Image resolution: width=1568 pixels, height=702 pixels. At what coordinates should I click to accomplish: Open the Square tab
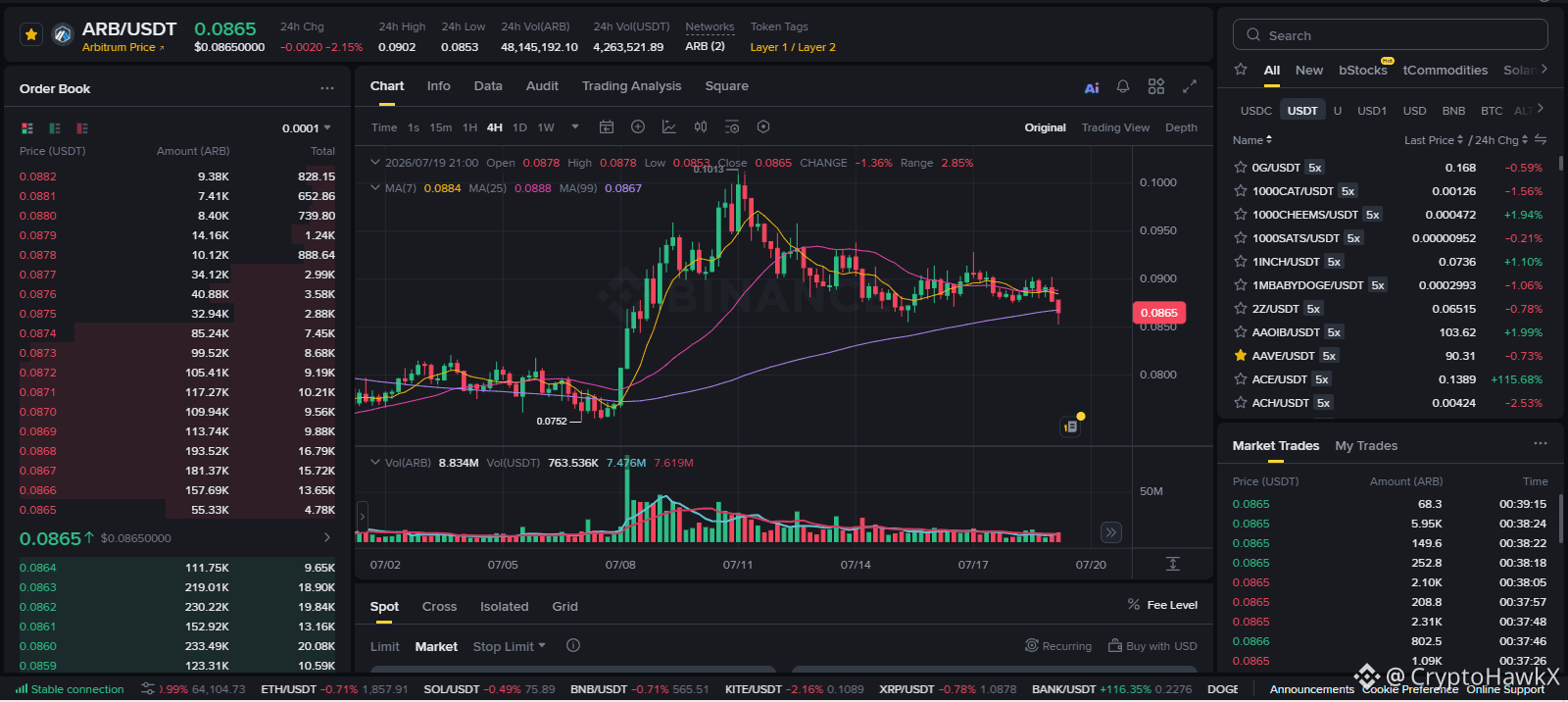(727, 86)
